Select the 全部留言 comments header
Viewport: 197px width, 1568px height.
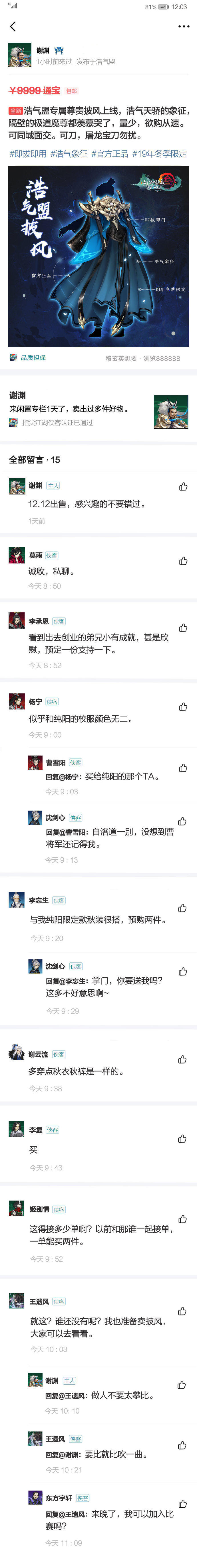click(35, 460)
